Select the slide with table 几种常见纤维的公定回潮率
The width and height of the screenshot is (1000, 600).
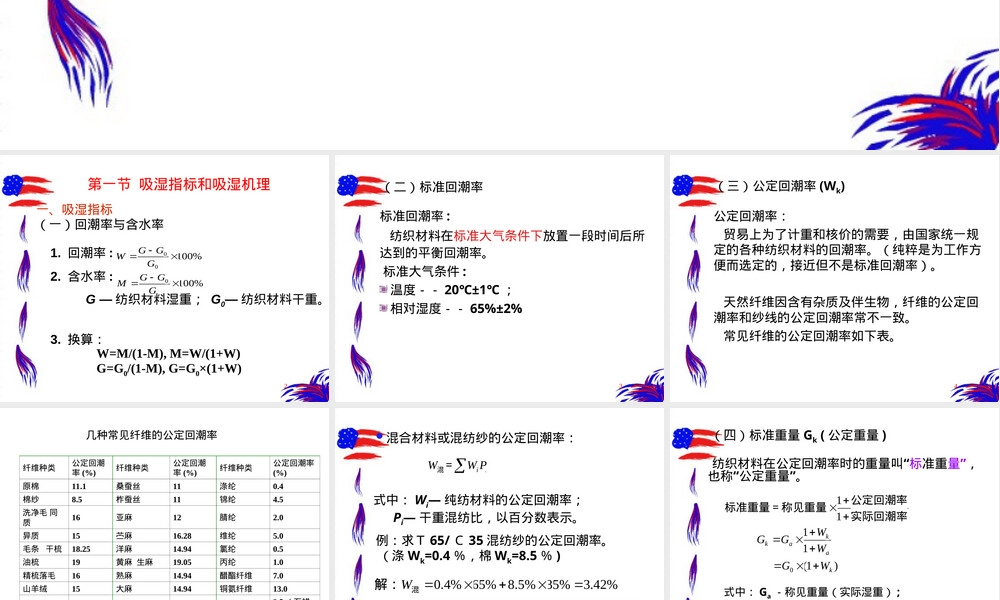click(x=165, y=504)
